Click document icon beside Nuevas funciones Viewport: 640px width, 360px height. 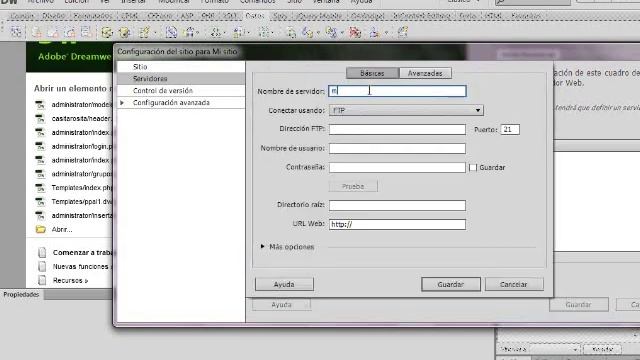tap(42, 267)
